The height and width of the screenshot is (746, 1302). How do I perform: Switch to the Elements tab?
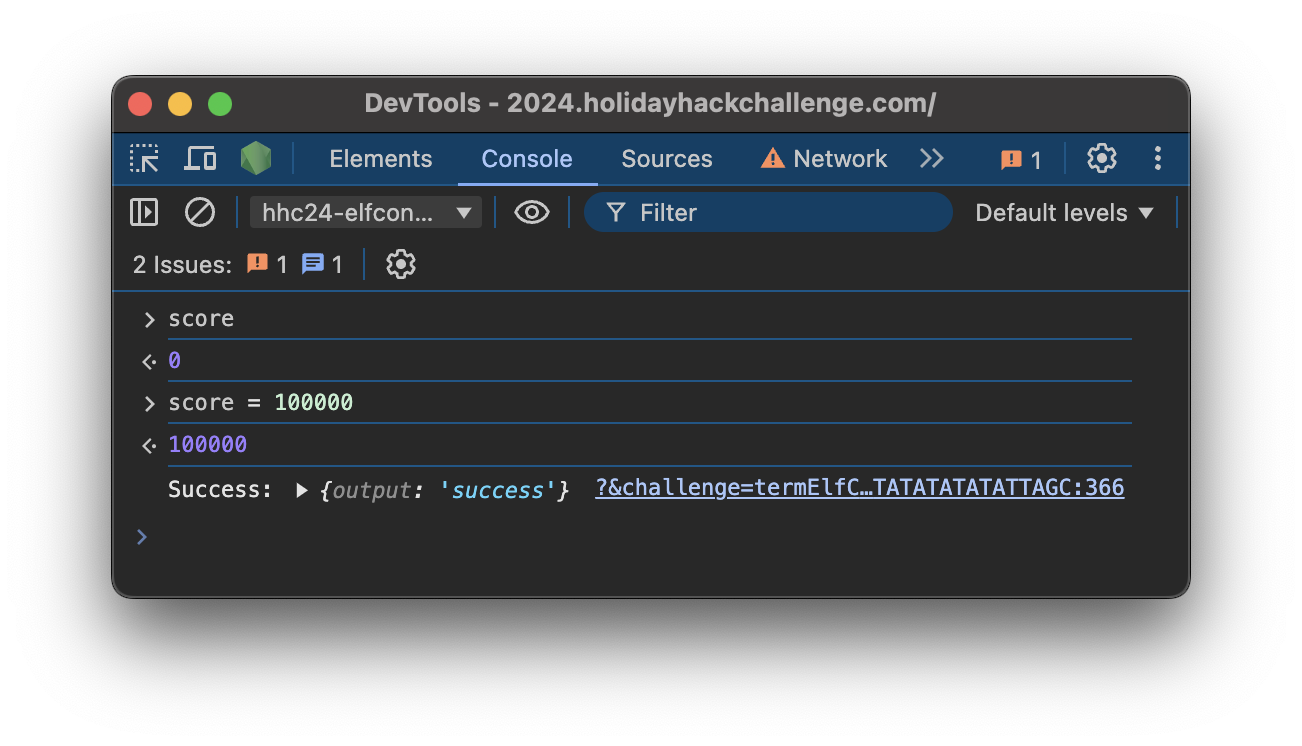[x=380, y=159]
